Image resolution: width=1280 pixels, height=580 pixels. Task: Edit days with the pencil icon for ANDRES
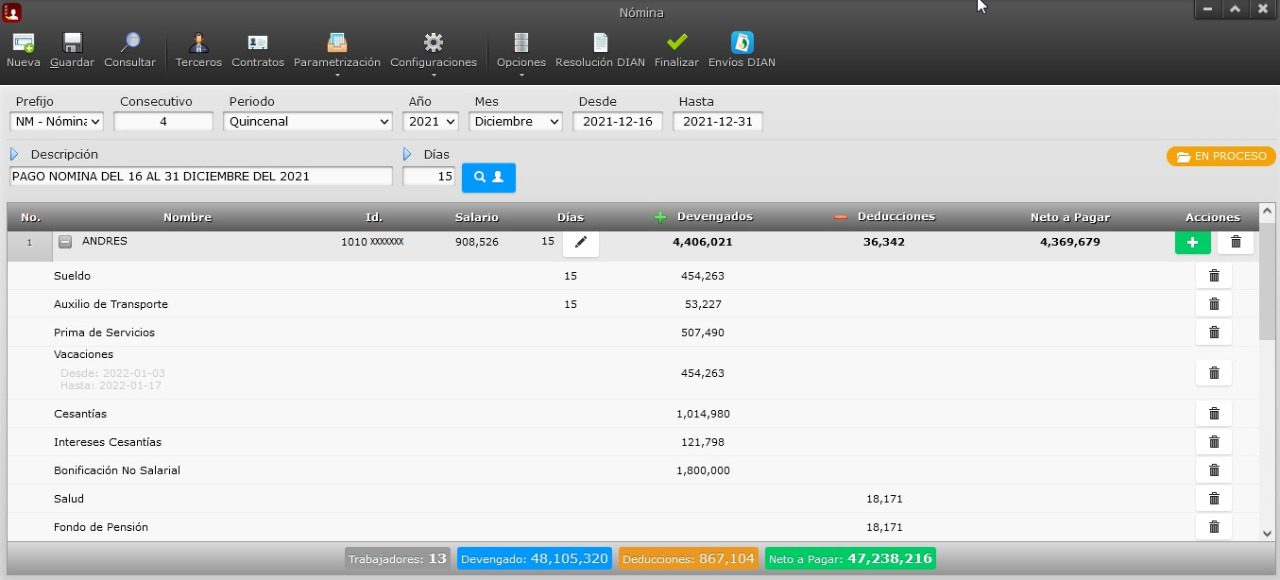coord(581,242)
